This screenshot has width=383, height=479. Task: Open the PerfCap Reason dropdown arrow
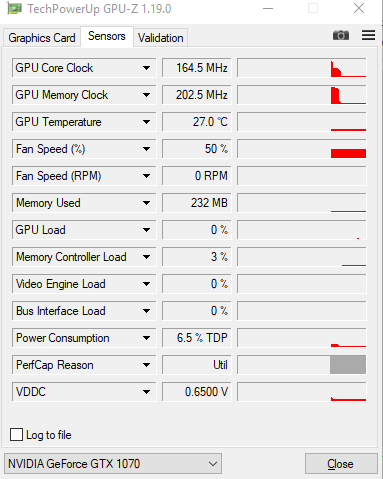(x=146, y=365)
